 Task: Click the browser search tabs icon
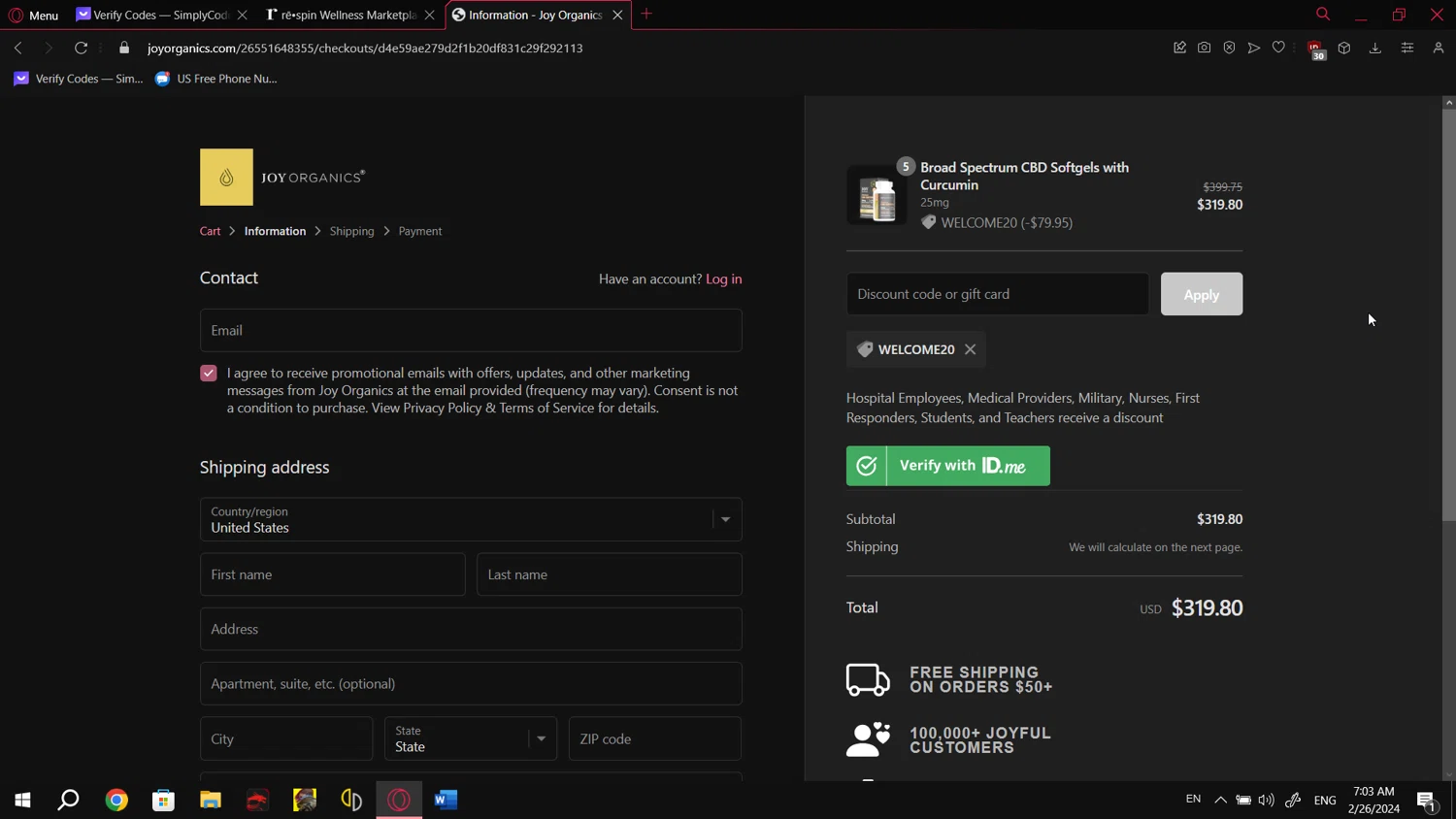(x=1323, y=14)
